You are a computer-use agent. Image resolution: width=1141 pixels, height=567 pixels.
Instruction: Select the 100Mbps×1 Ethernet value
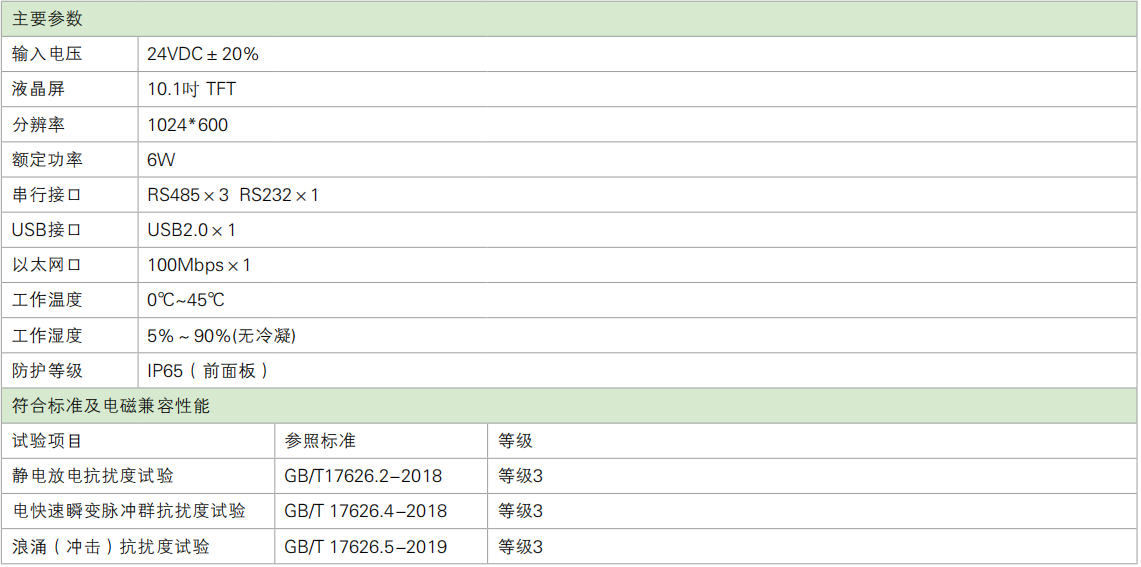tap(198, 265)
